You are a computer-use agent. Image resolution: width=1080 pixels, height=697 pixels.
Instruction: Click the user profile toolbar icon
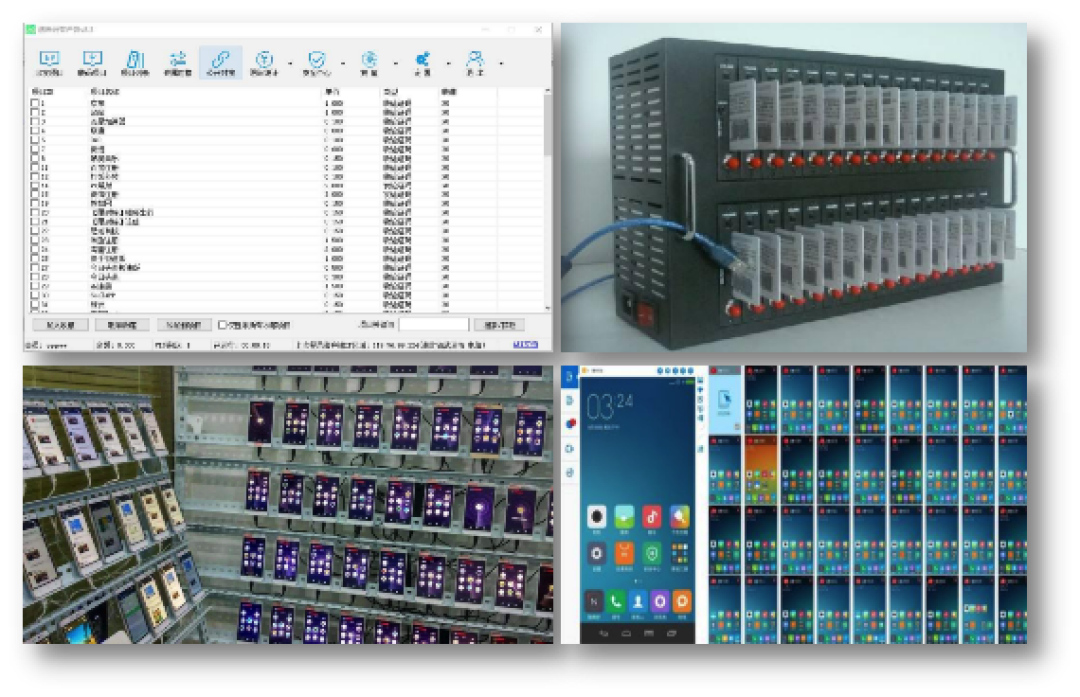point(475,62)
